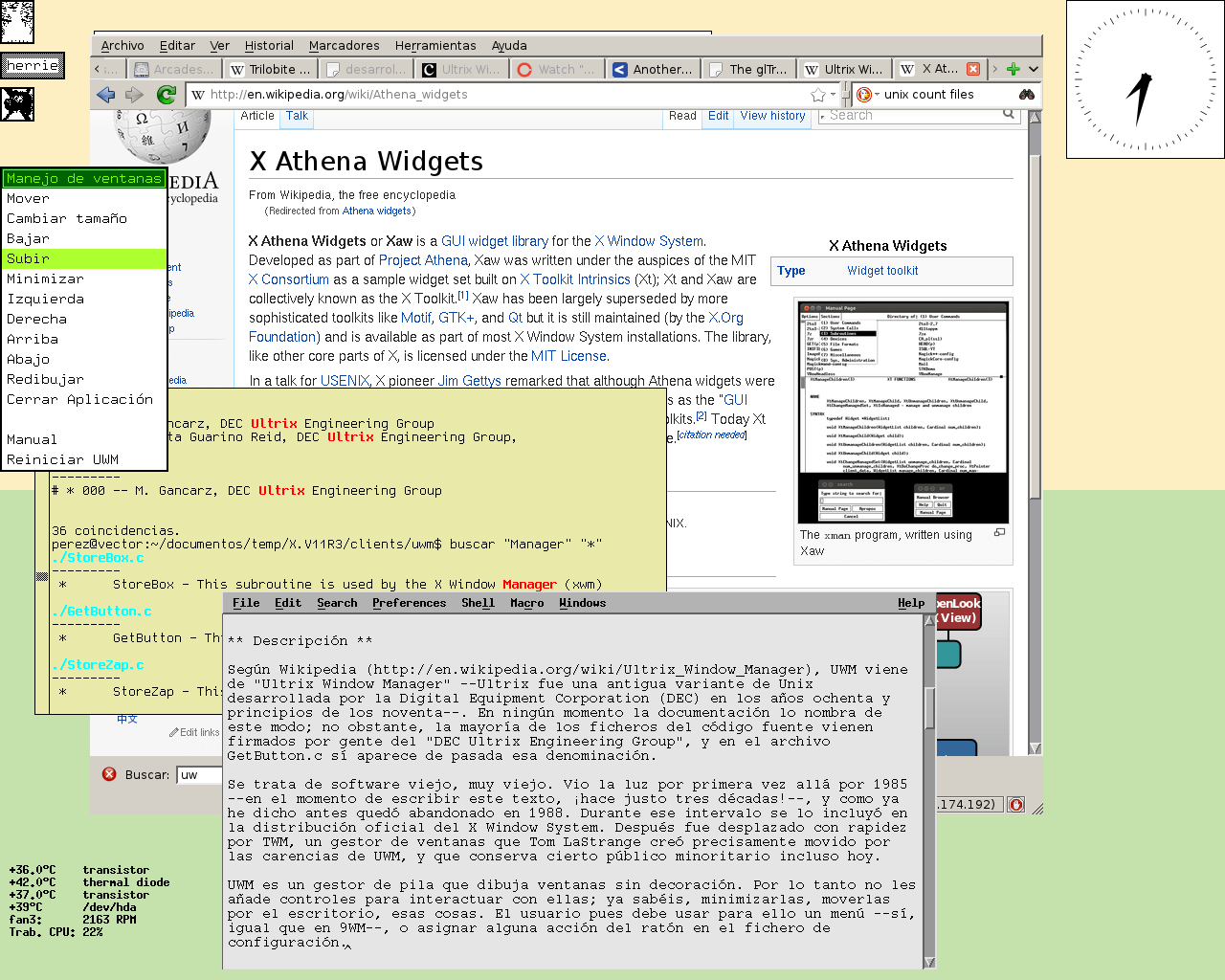Viewport: 1225px width, 980px height.
Task: Close the active X Athena tab
Action: click(x=973, y=69)
